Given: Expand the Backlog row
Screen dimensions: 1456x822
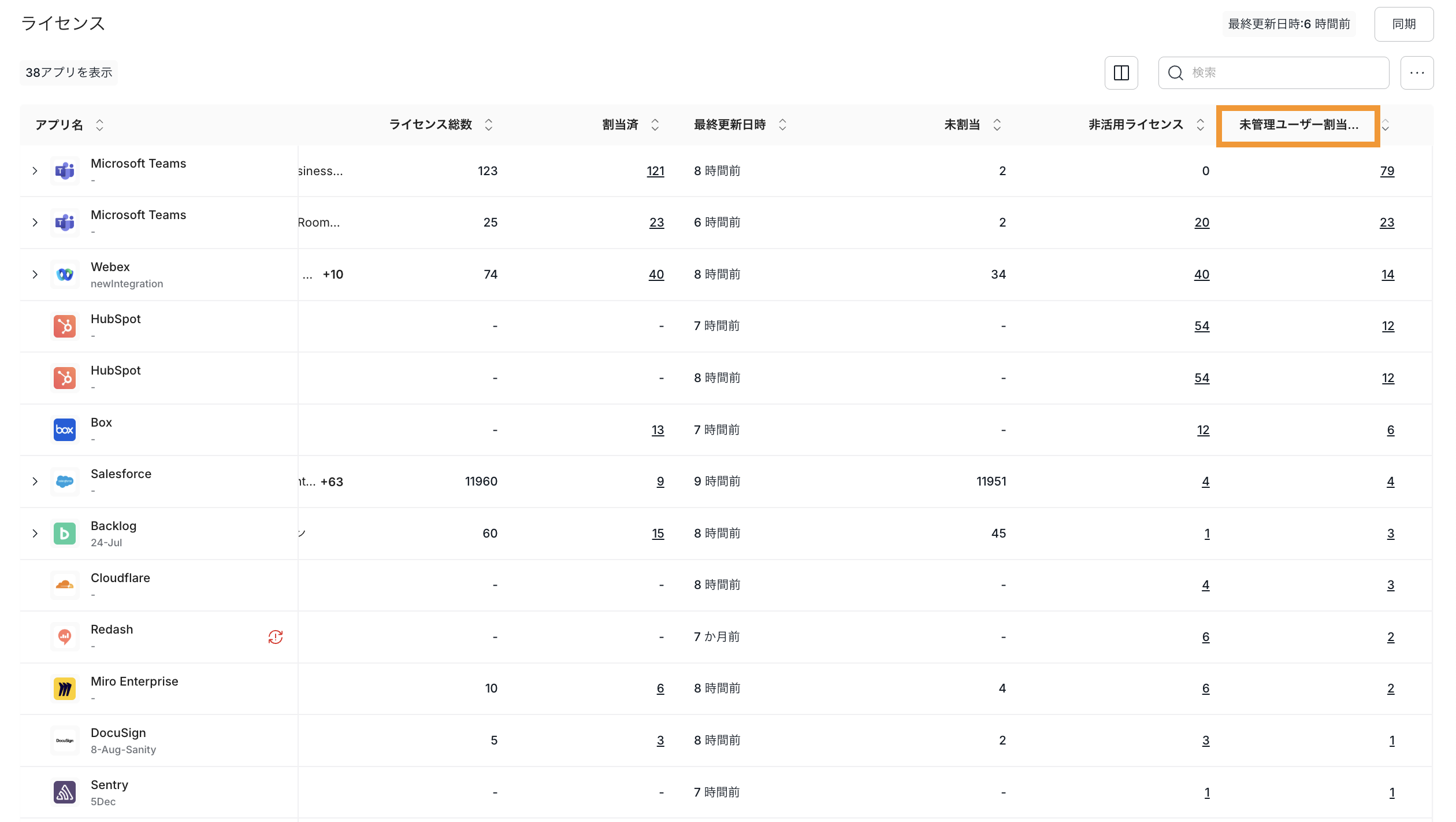Looking at the screenshot, I should tap(35, 532).
